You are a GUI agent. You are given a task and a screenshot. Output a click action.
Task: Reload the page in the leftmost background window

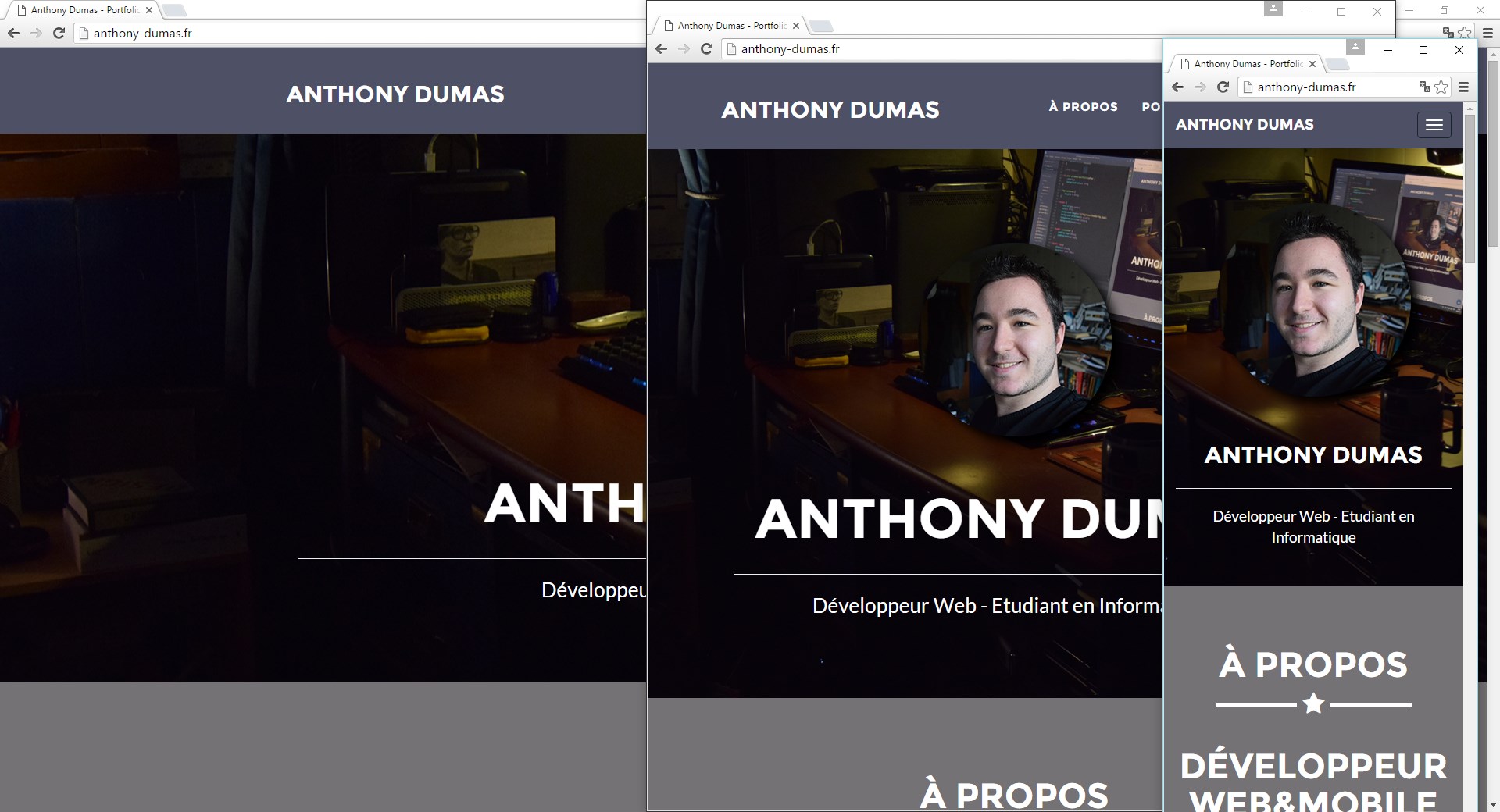tap(59, 34)
